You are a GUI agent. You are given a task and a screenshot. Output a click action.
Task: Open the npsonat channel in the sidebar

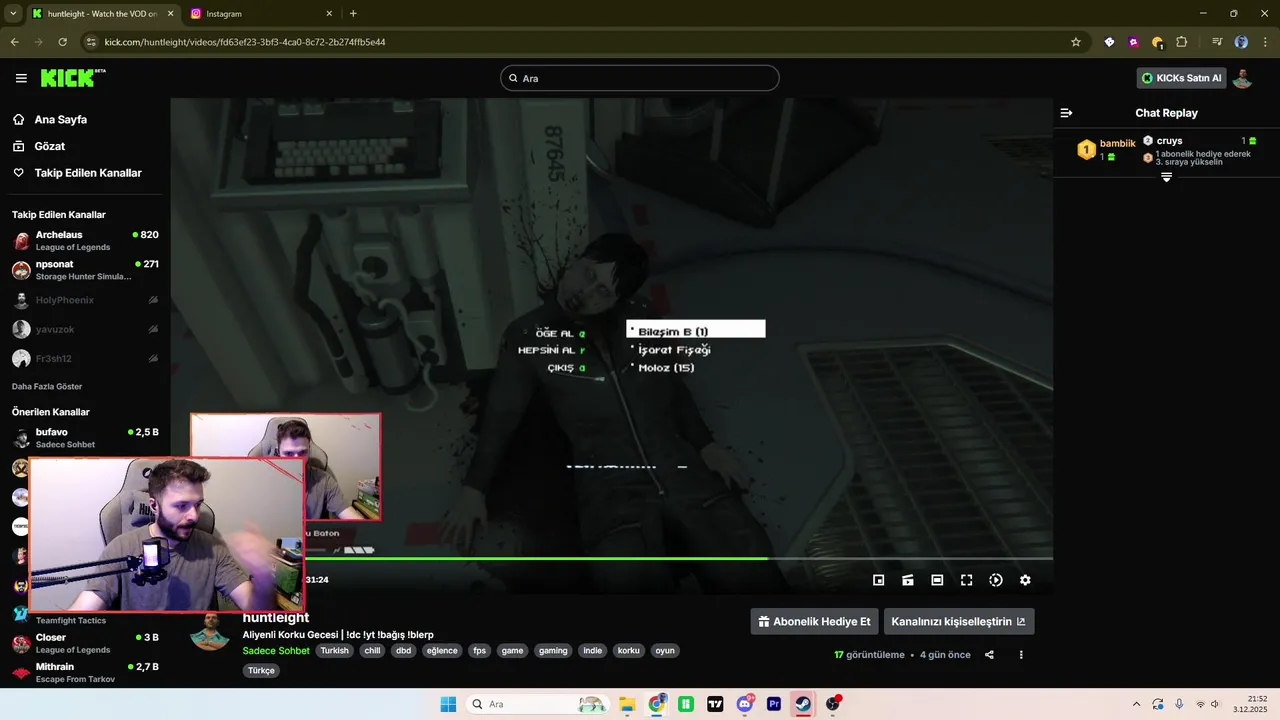point(85,270)
